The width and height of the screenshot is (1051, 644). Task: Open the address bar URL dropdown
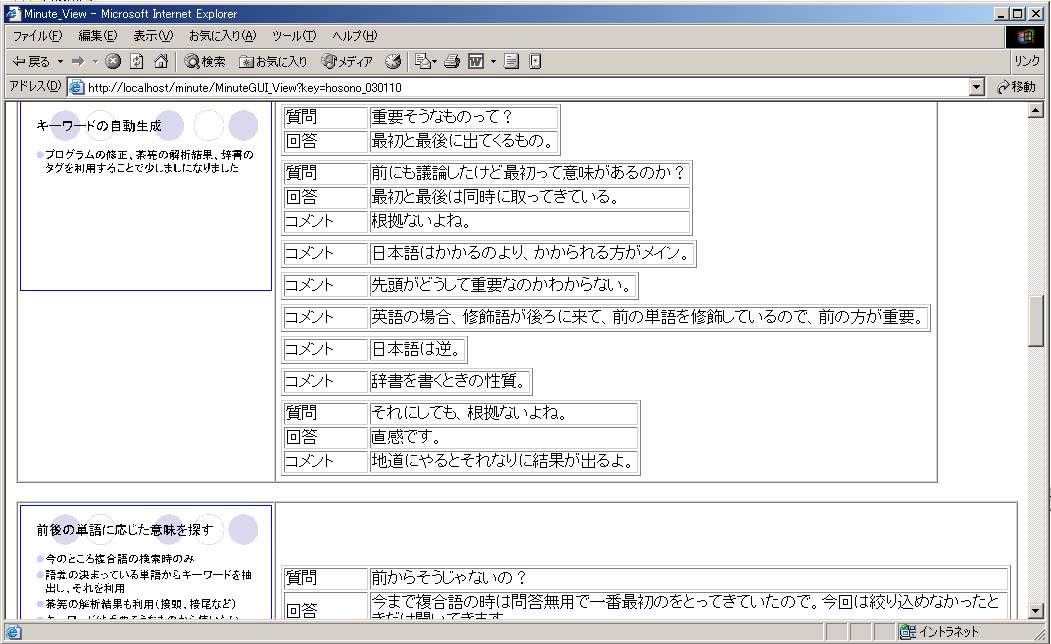click(x=977, y=87)
